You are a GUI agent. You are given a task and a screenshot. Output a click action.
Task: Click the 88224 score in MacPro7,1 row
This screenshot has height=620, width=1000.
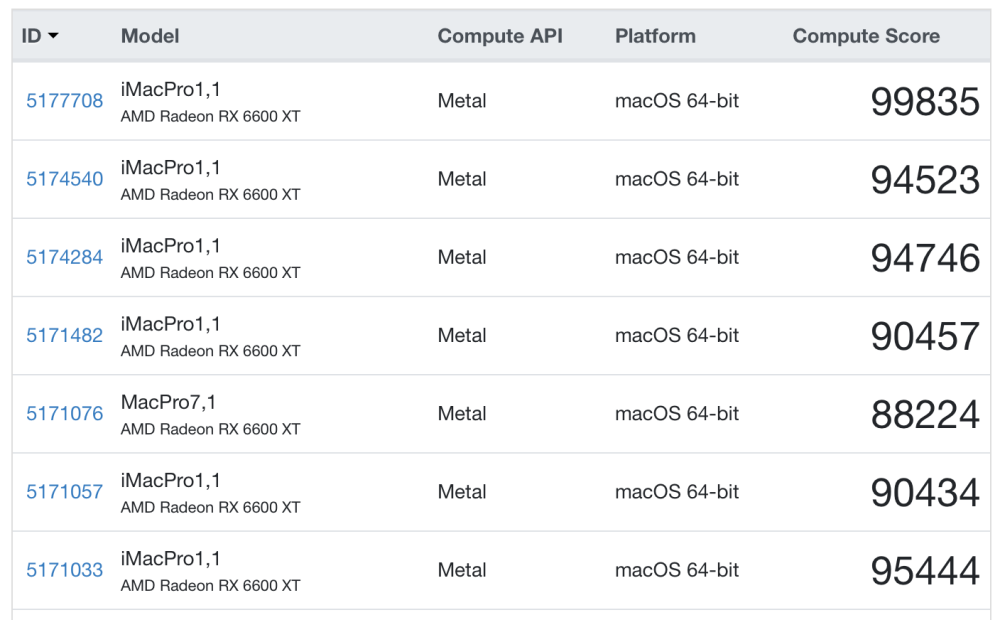pyautogui.click(x=925, y=415)
